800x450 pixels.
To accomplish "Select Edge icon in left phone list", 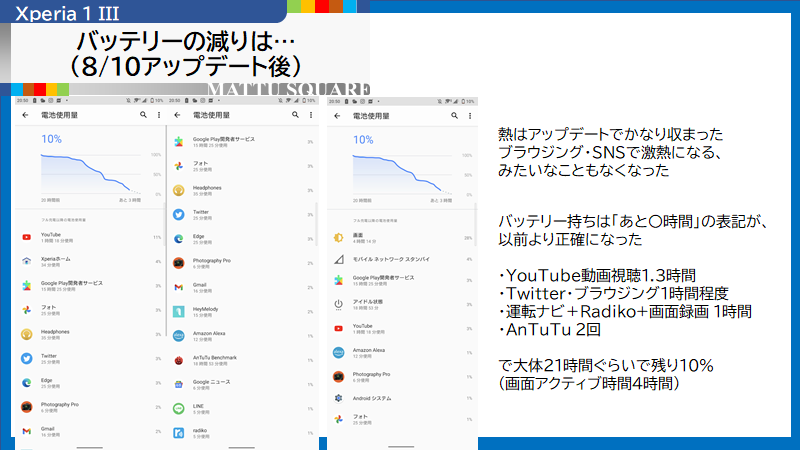I will pos(27,383).
